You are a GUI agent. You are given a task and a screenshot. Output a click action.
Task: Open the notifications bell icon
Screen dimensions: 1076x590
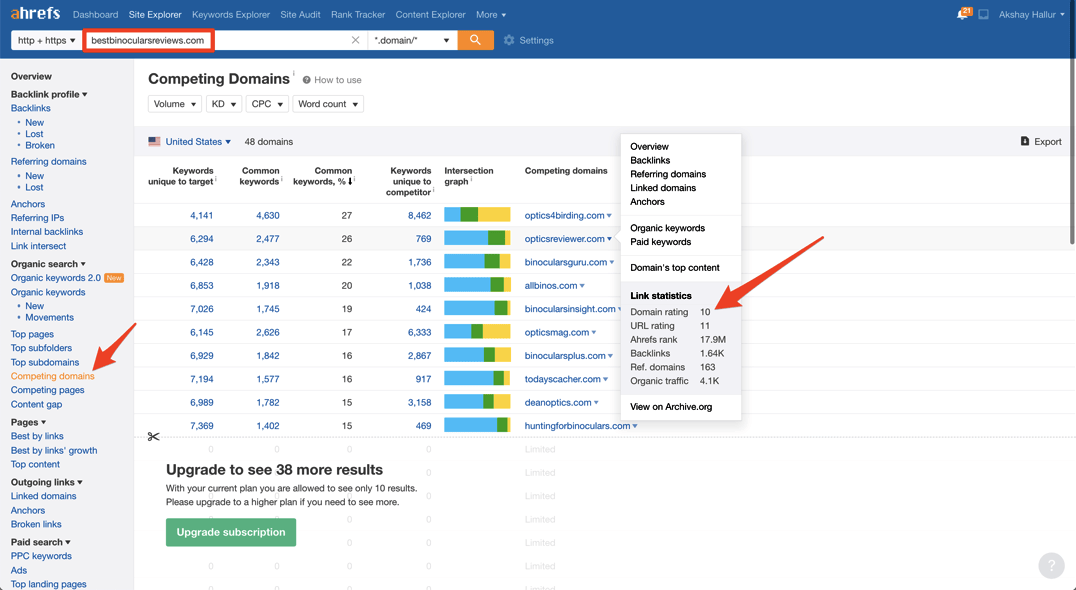click(x=963, y=14)
